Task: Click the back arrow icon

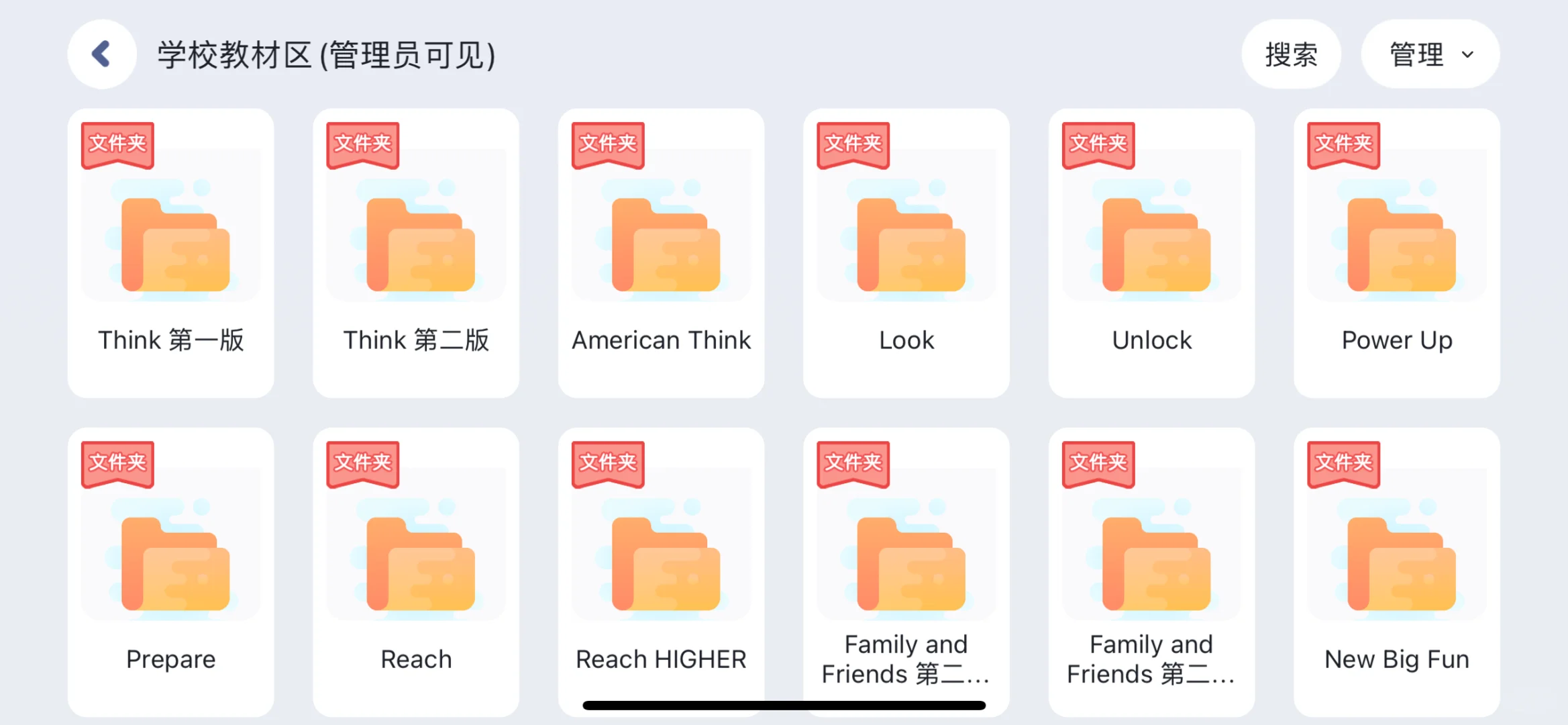Action: coord(101,54)
